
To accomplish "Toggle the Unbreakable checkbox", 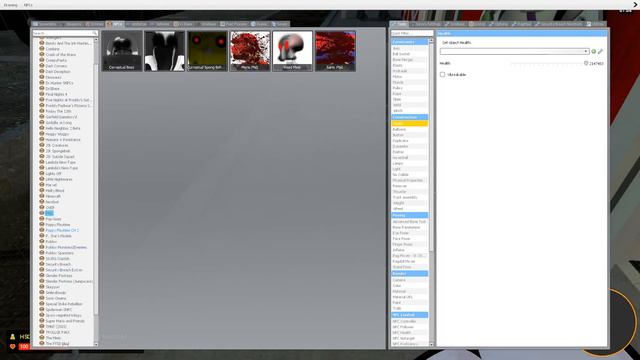I will (x=442, y=75).
